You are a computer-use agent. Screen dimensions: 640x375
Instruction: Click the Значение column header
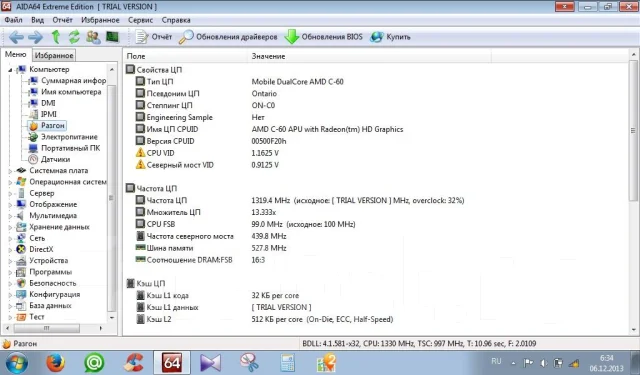tap(369, 56)
